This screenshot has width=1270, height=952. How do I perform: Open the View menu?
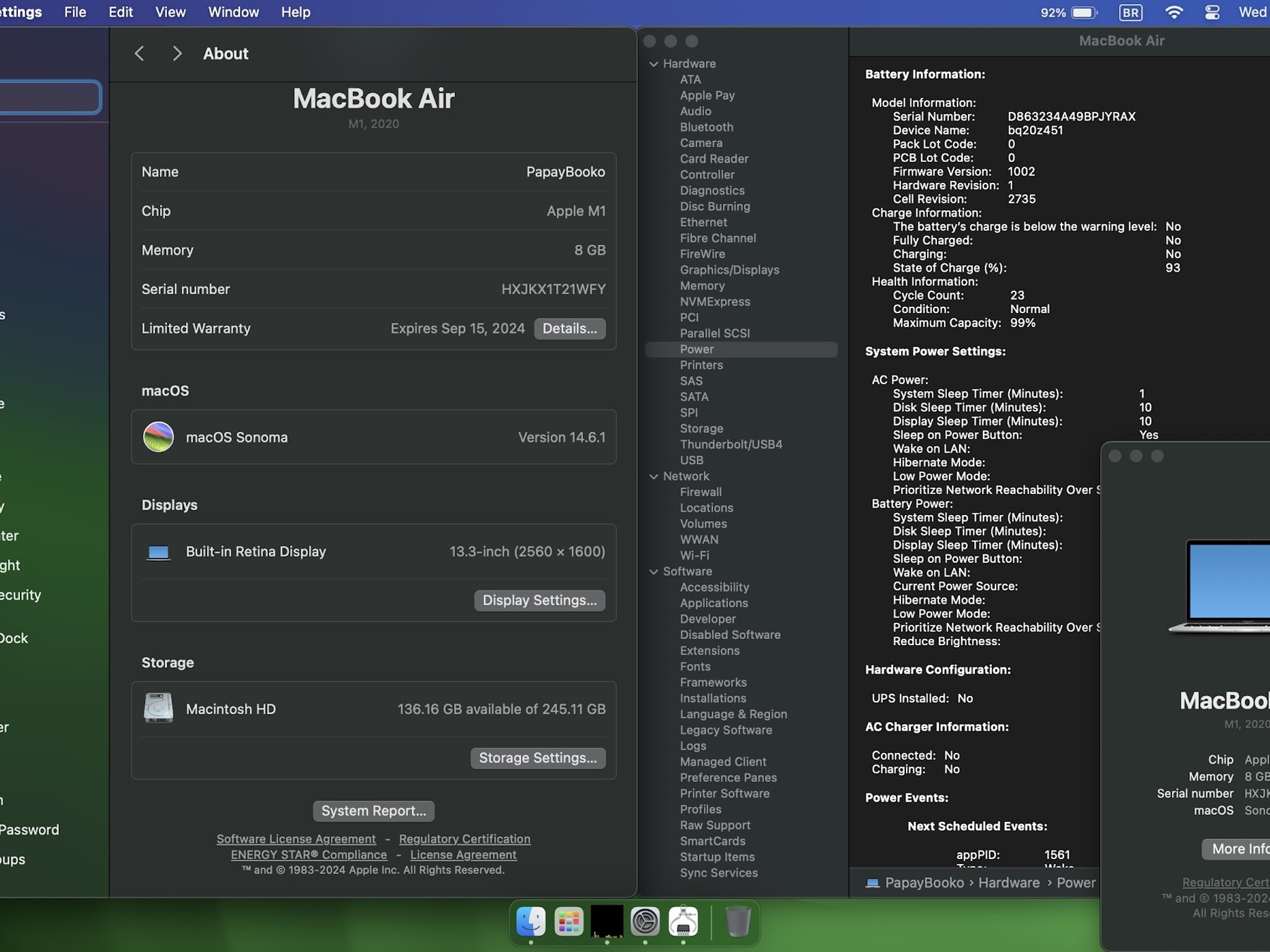[x=170, y=12]
